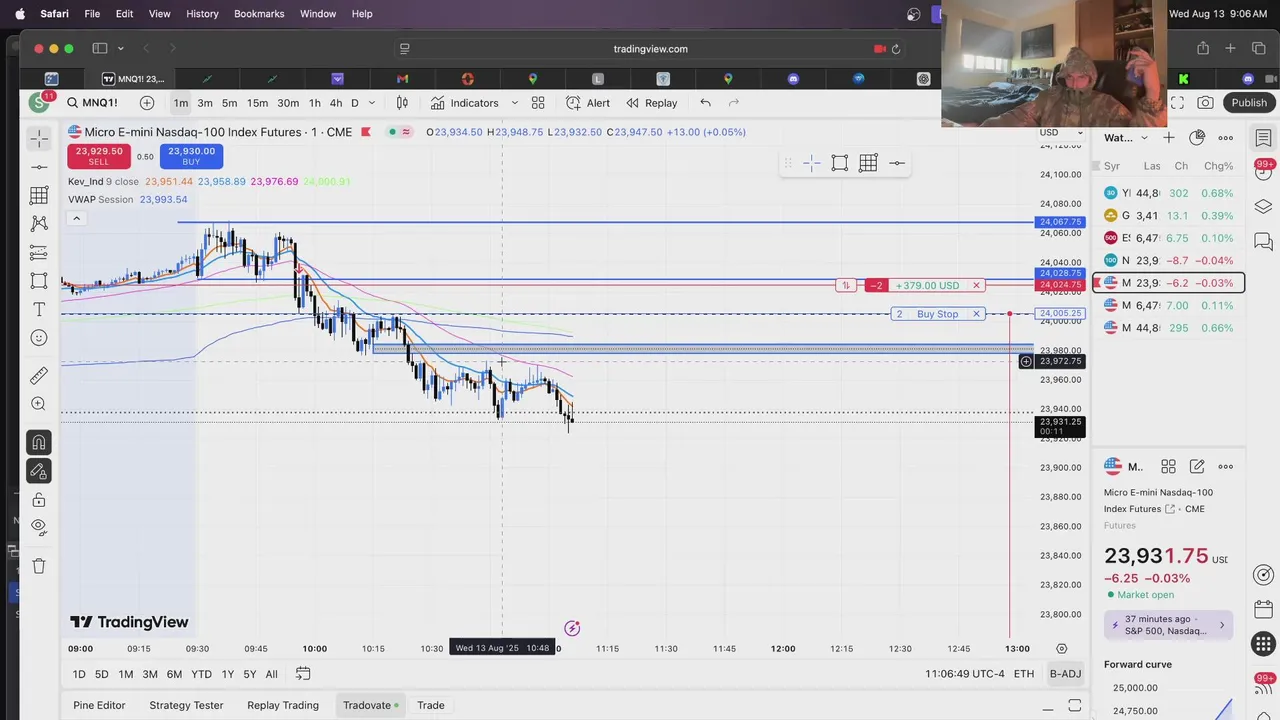
Task: Open the Indicators dialog
Action: coord(465,102)
